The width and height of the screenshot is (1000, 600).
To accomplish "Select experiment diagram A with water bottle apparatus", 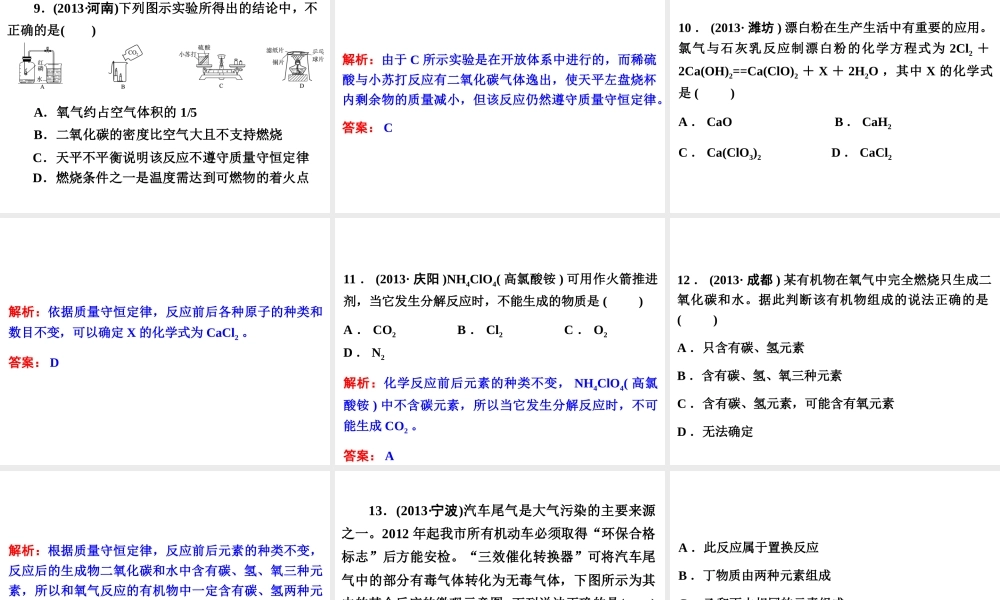I will pyautogui.click(x=41, y=66).
